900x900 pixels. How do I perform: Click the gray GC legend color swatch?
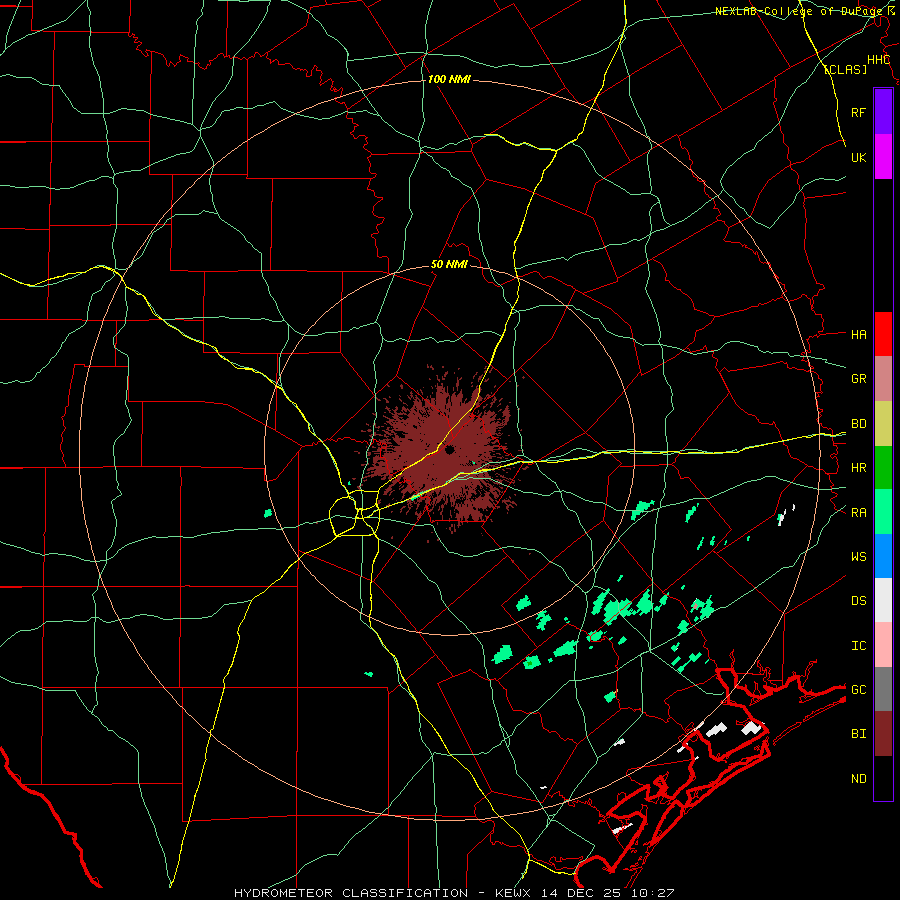(x=883, y=689)
